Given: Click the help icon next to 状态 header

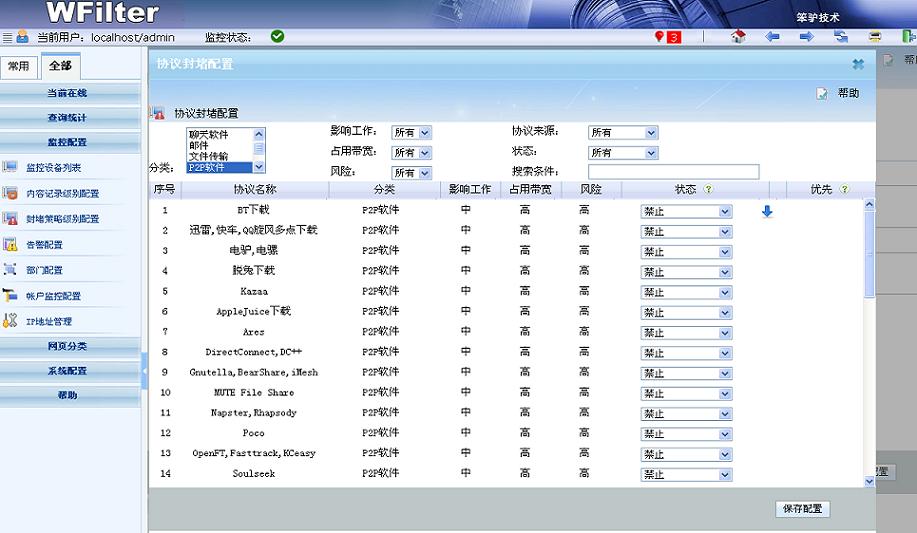Looking at the screenshot, I should tap(708, 189).
